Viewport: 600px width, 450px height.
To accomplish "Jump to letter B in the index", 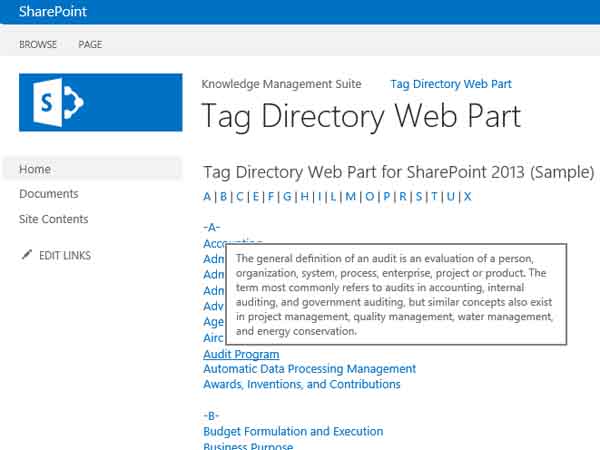I will [x=223, y=196].
